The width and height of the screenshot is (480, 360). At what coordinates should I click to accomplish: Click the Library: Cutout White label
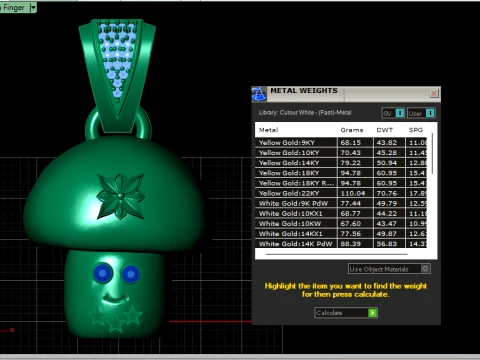[x=305, y=113]
